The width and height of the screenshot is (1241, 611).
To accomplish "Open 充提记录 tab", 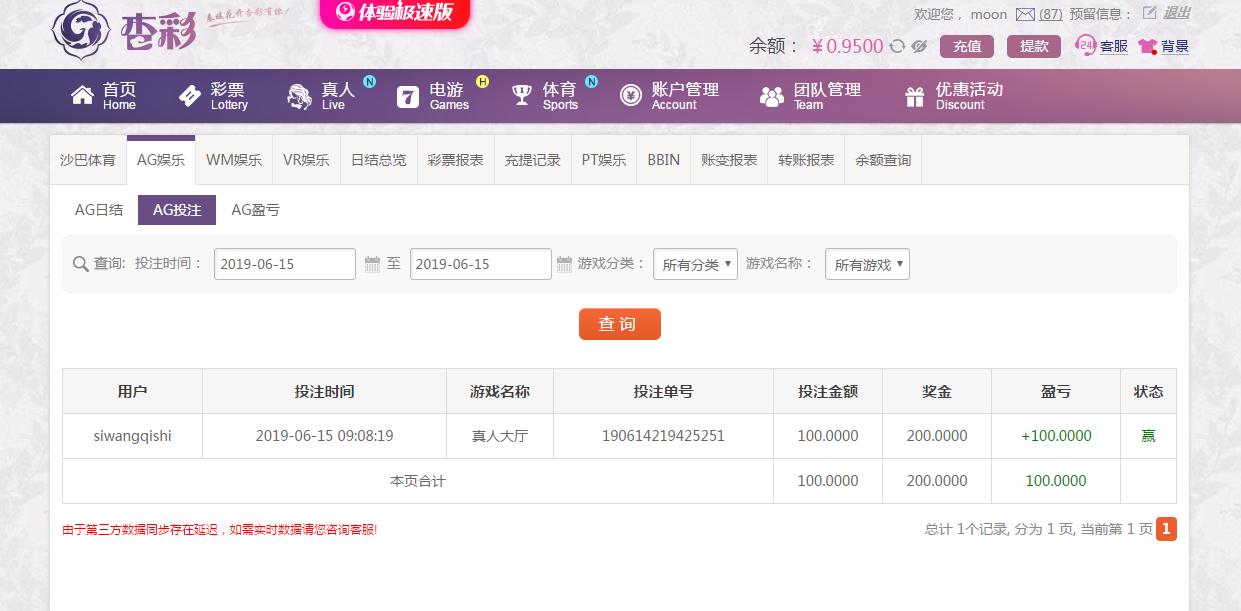I will [533, 160].
